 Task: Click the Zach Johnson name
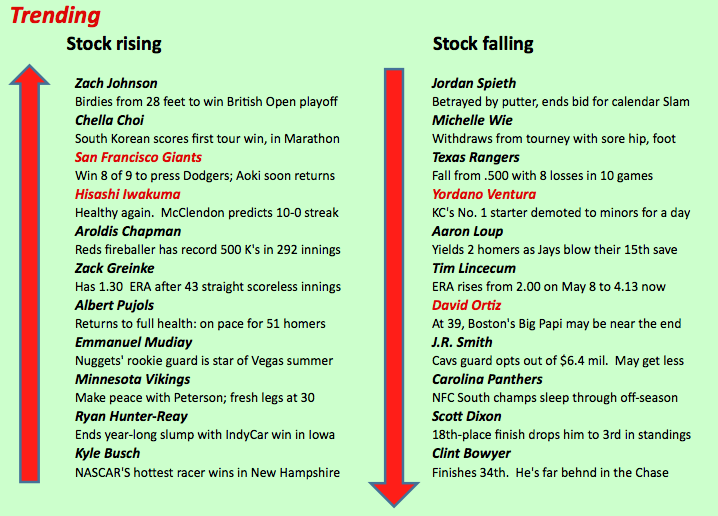(116, 83)
